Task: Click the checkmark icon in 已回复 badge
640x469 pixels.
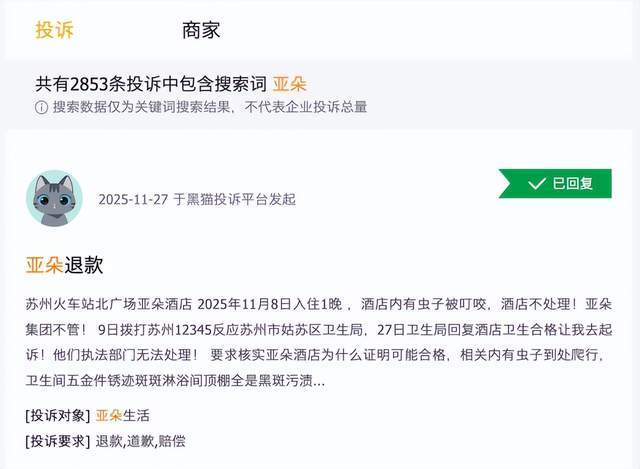Action: point(536,184)
